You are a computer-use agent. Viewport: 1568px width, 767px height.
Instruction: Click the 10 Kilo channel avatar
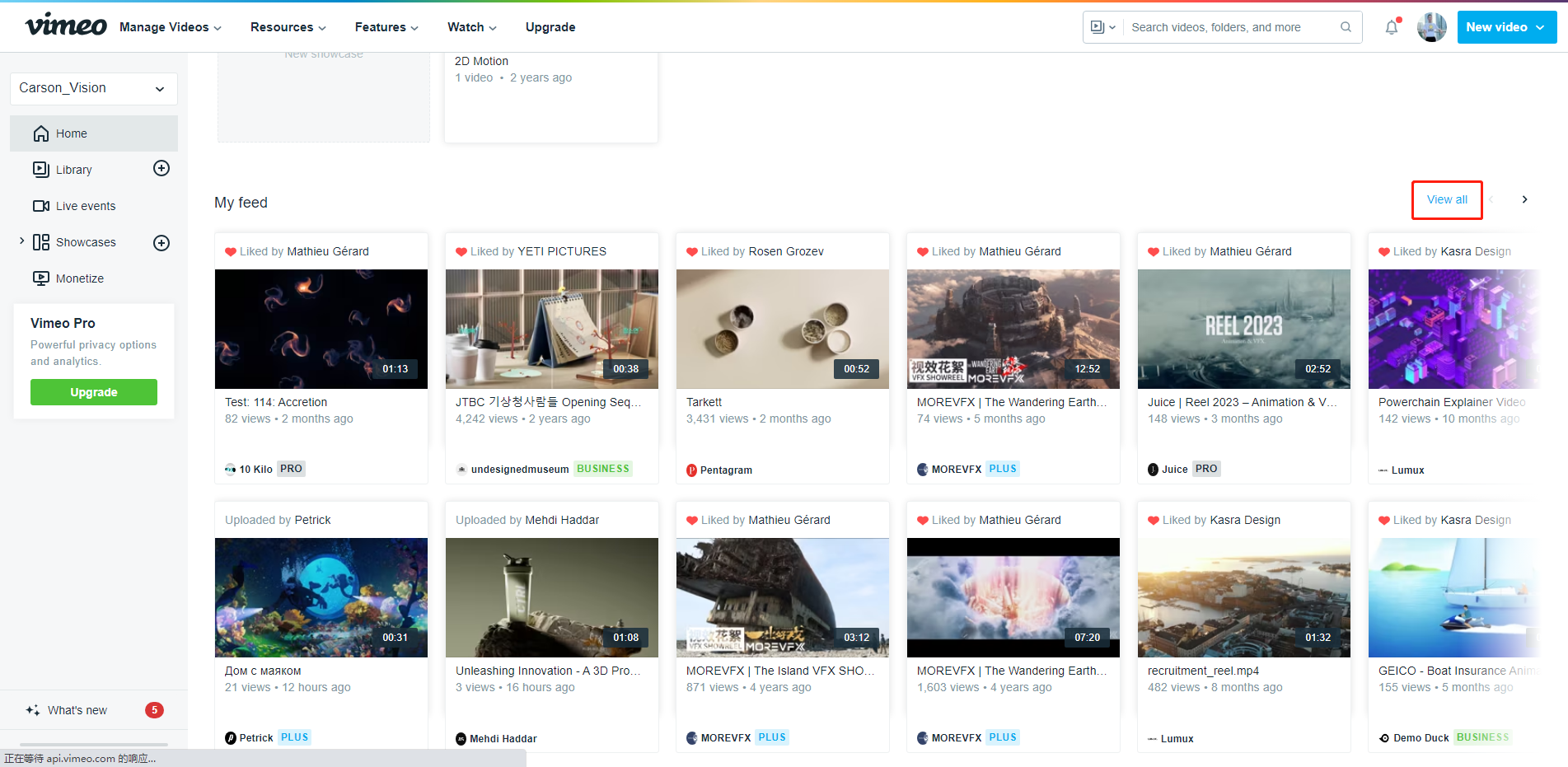click(231, 470)
